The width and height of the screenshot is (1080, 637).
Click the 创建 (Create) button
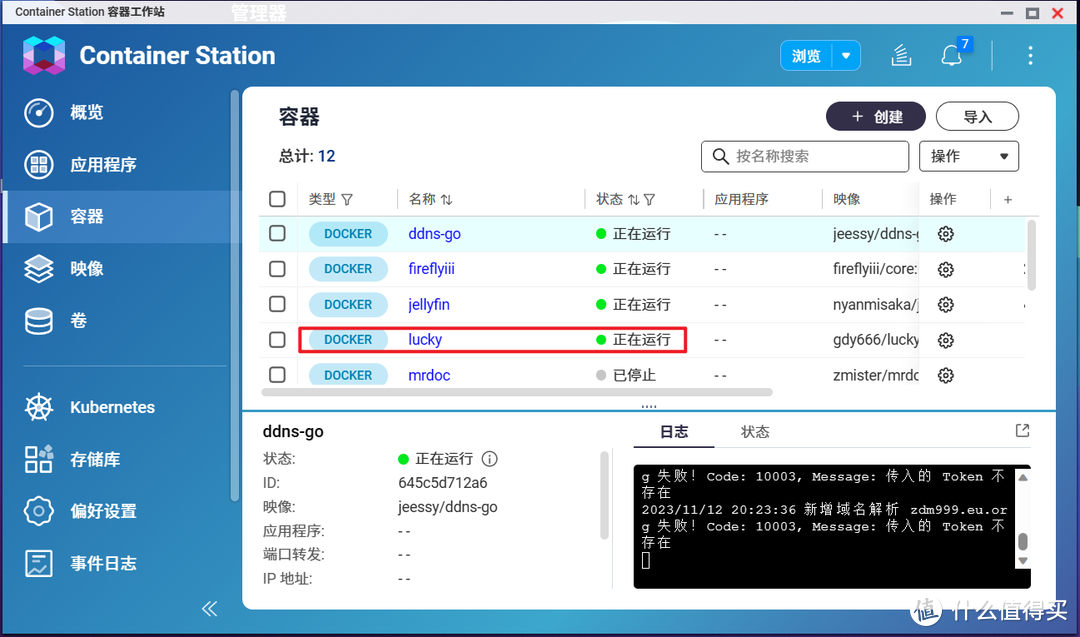click(875, 116)
